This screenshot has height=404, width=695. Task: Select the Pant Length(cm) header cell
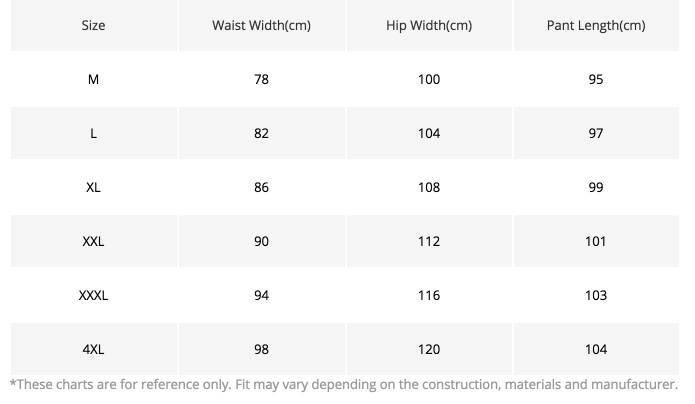[596, 25]
